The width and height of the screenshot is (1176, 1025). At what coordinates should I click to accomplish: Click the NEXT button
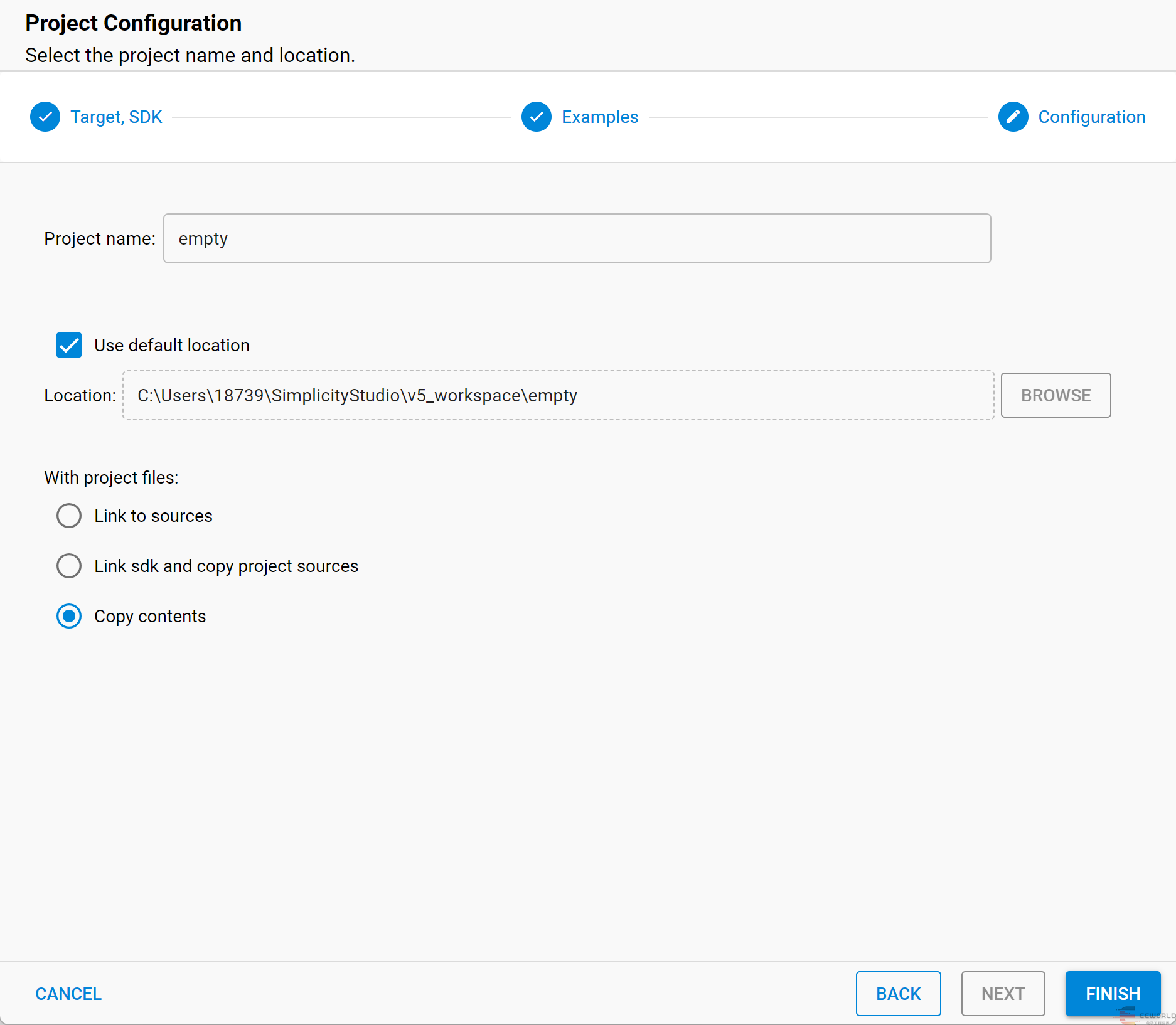1003,994
